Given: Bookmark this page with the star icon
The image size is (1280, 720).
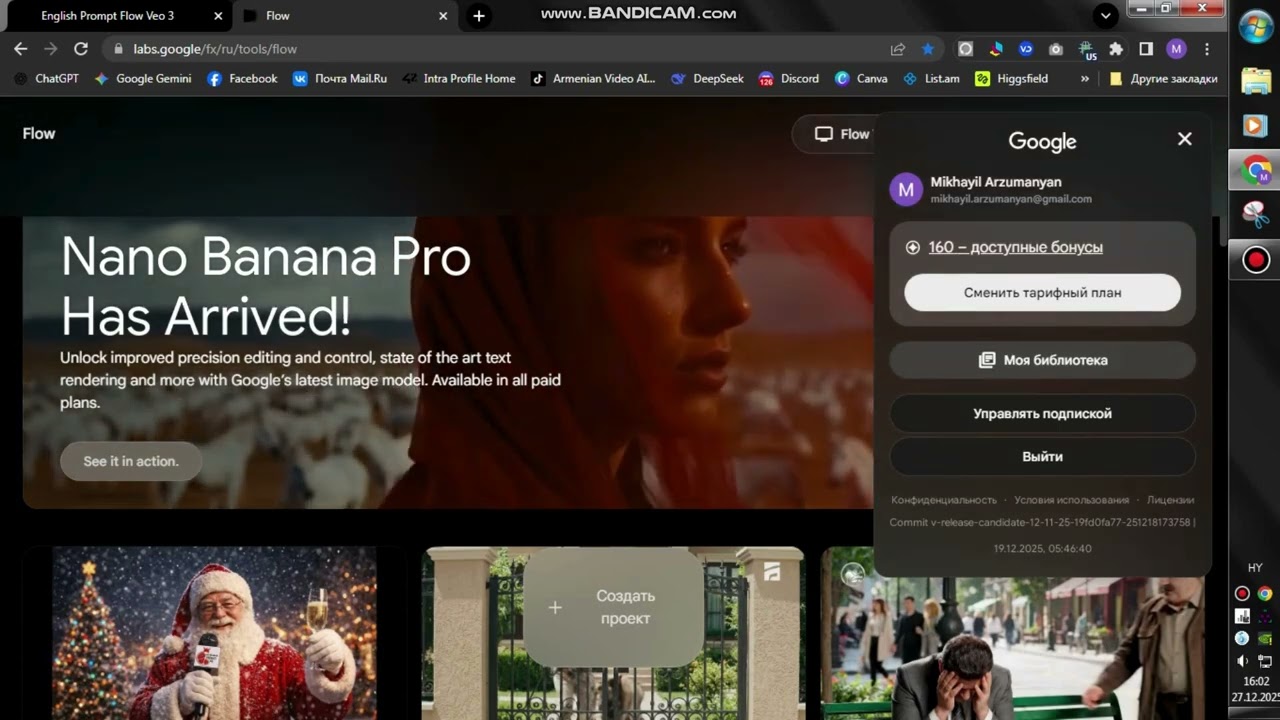Looking at the screenshot, I should 928,49.
